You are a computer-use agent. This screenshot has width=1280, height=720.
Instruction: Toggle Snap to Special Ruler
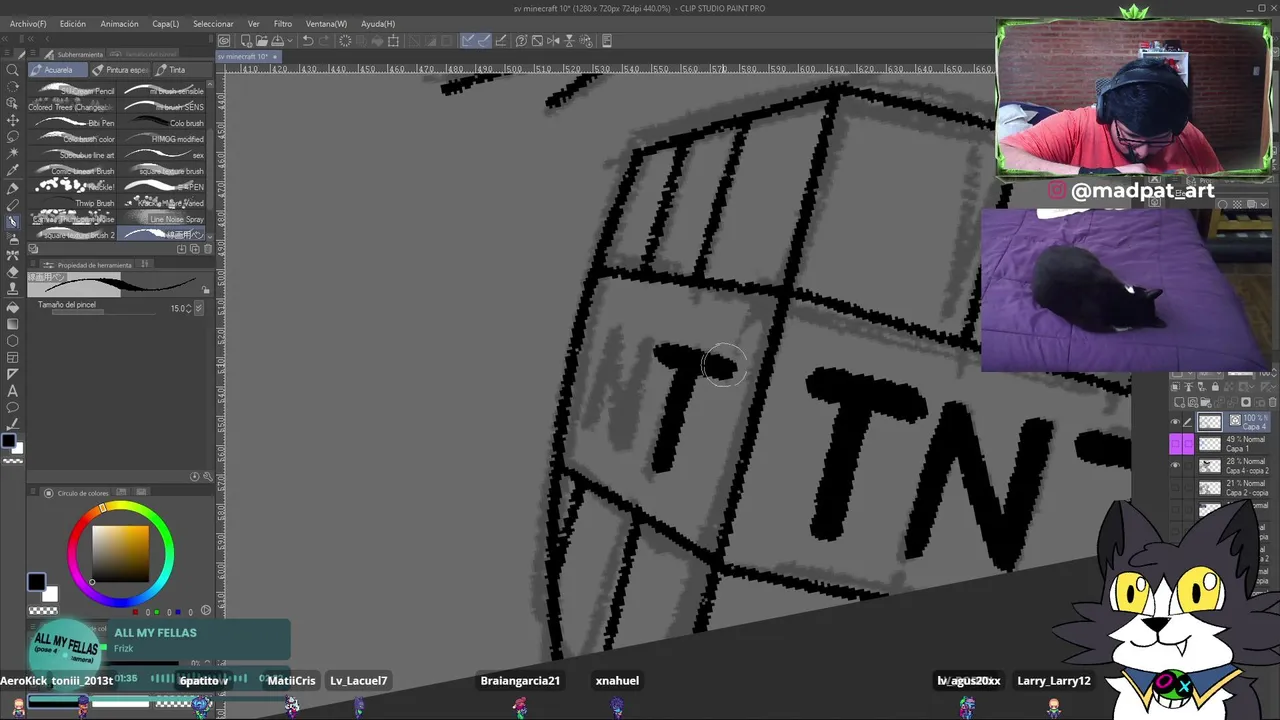[x=484, y=41]
